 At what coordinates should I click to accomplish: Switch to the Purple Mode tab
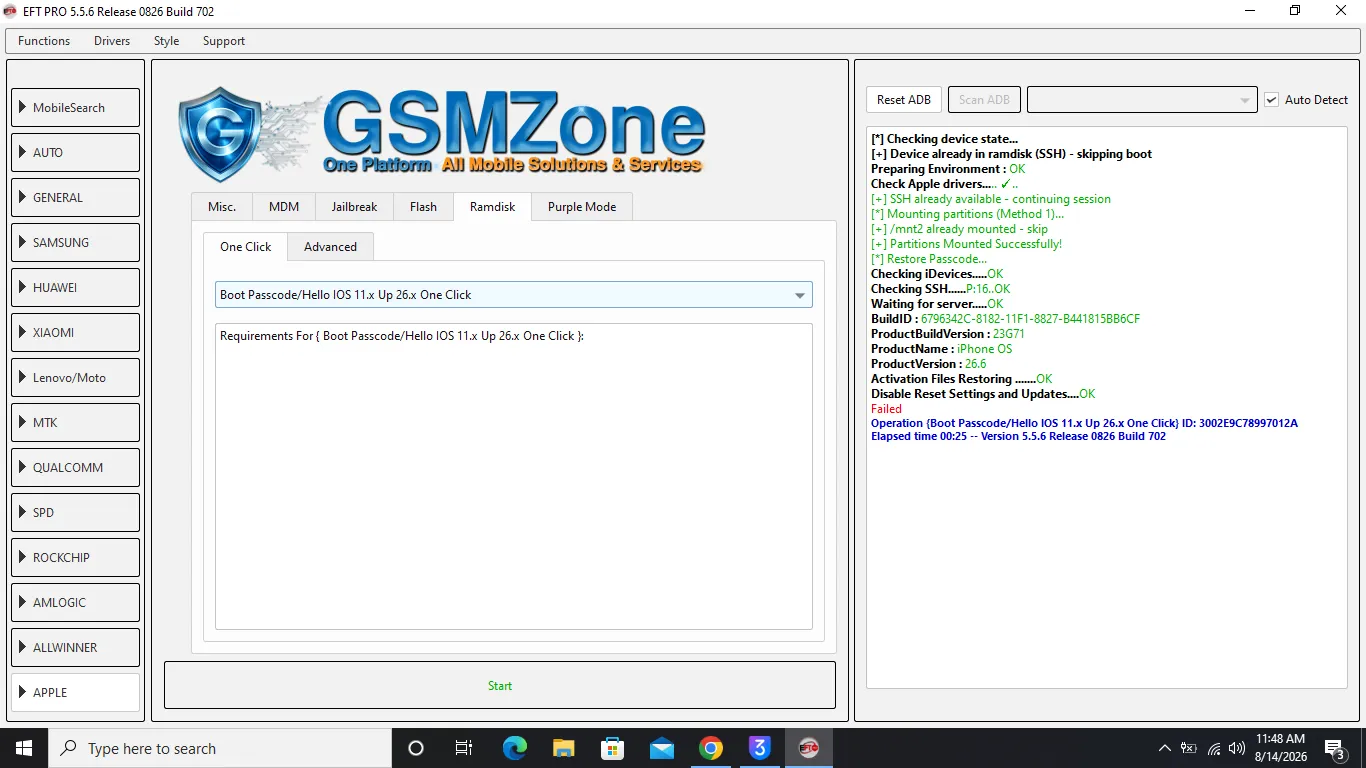pos(582,207)
